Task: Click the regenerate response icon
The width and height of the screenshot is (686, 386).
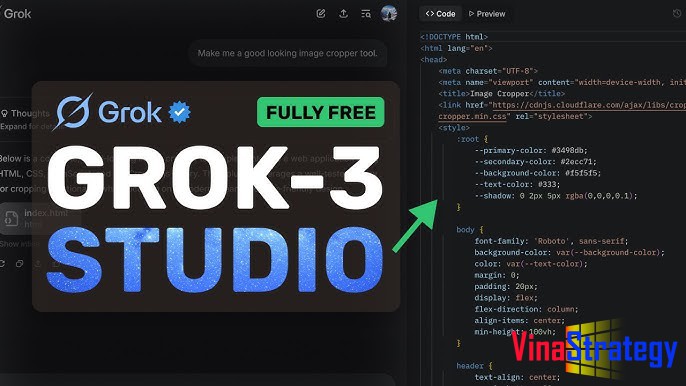Action: [2, 263]
